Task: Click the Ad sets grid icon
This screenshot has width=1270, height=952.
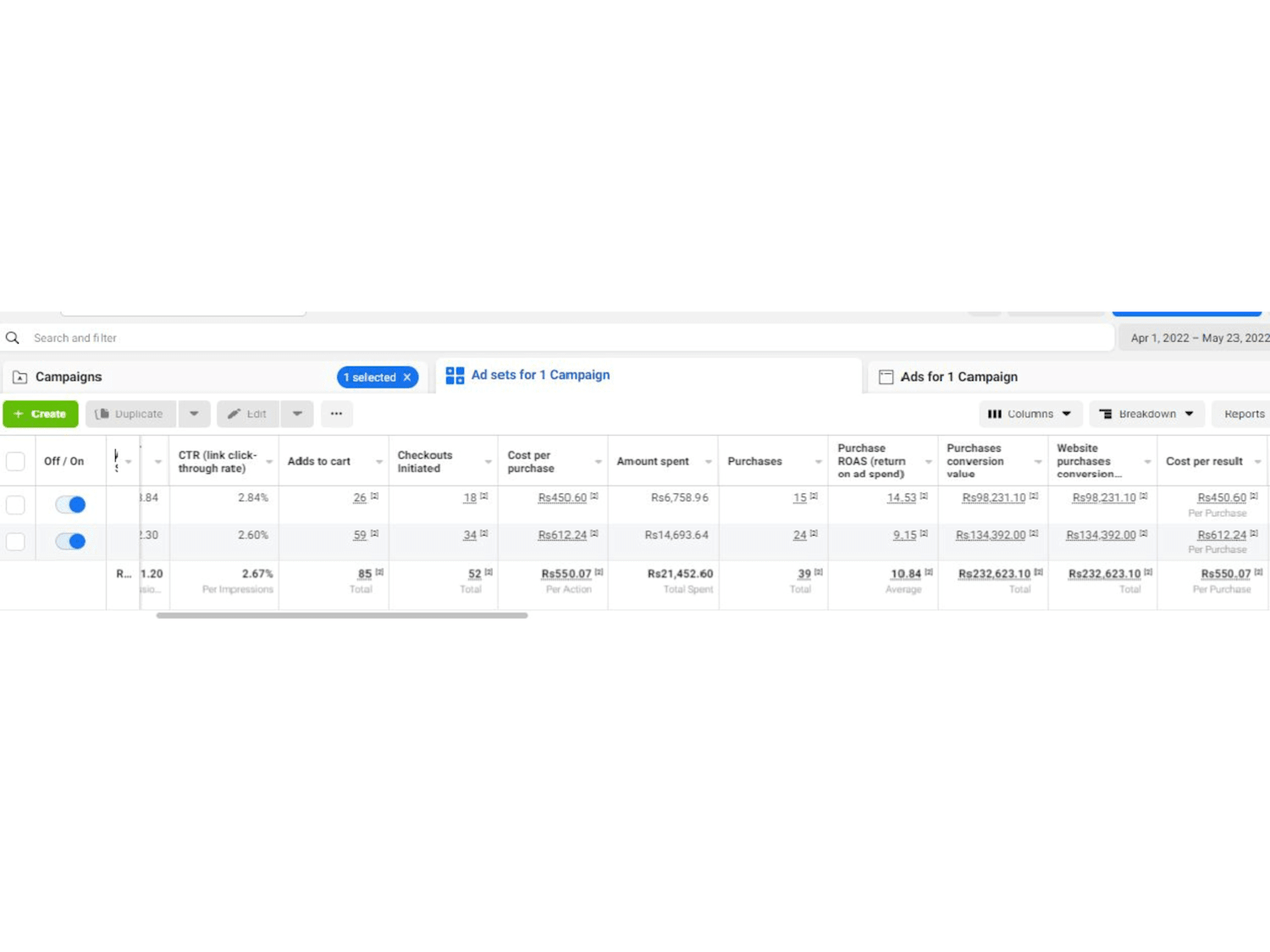Action: [x=455, y=376]
